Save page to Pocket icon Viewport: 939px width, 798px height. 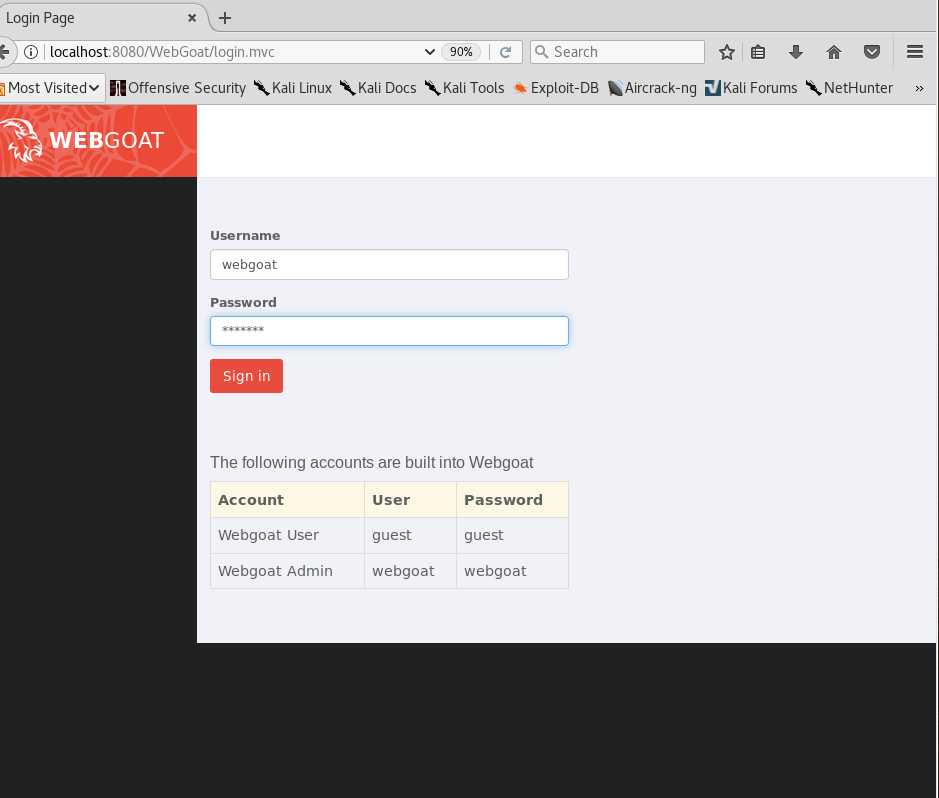872,52
